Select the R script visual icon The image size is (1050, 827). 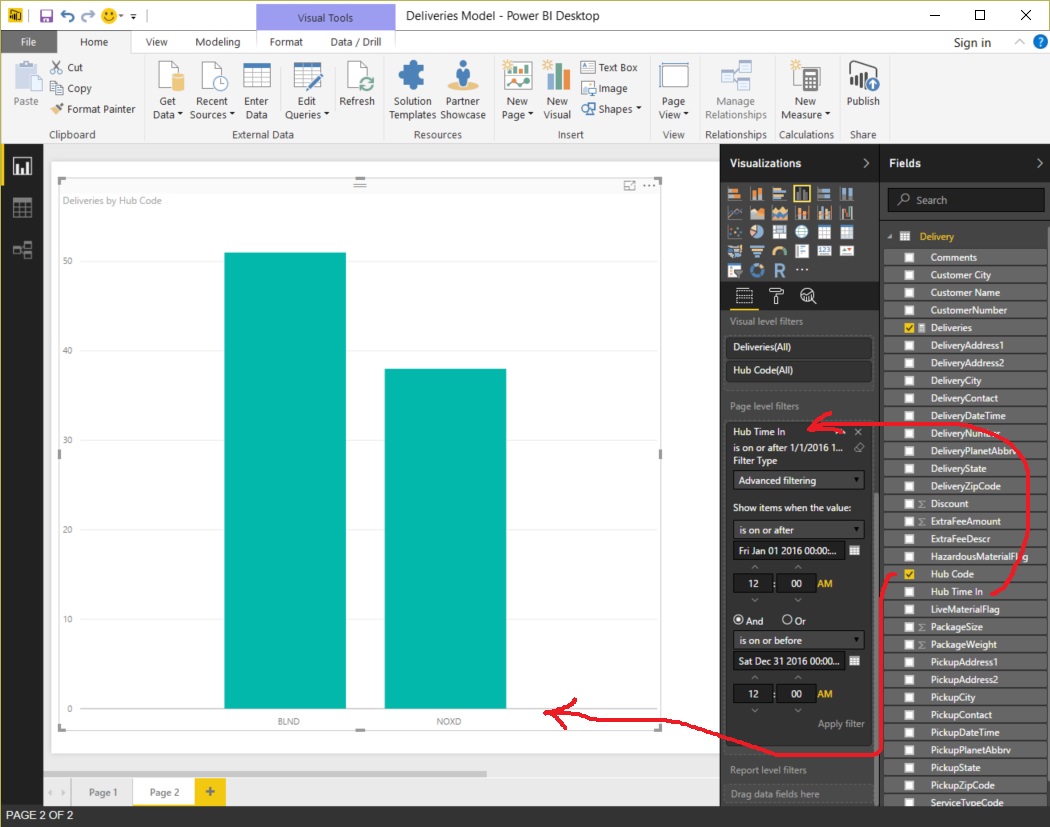pos(779,270)
